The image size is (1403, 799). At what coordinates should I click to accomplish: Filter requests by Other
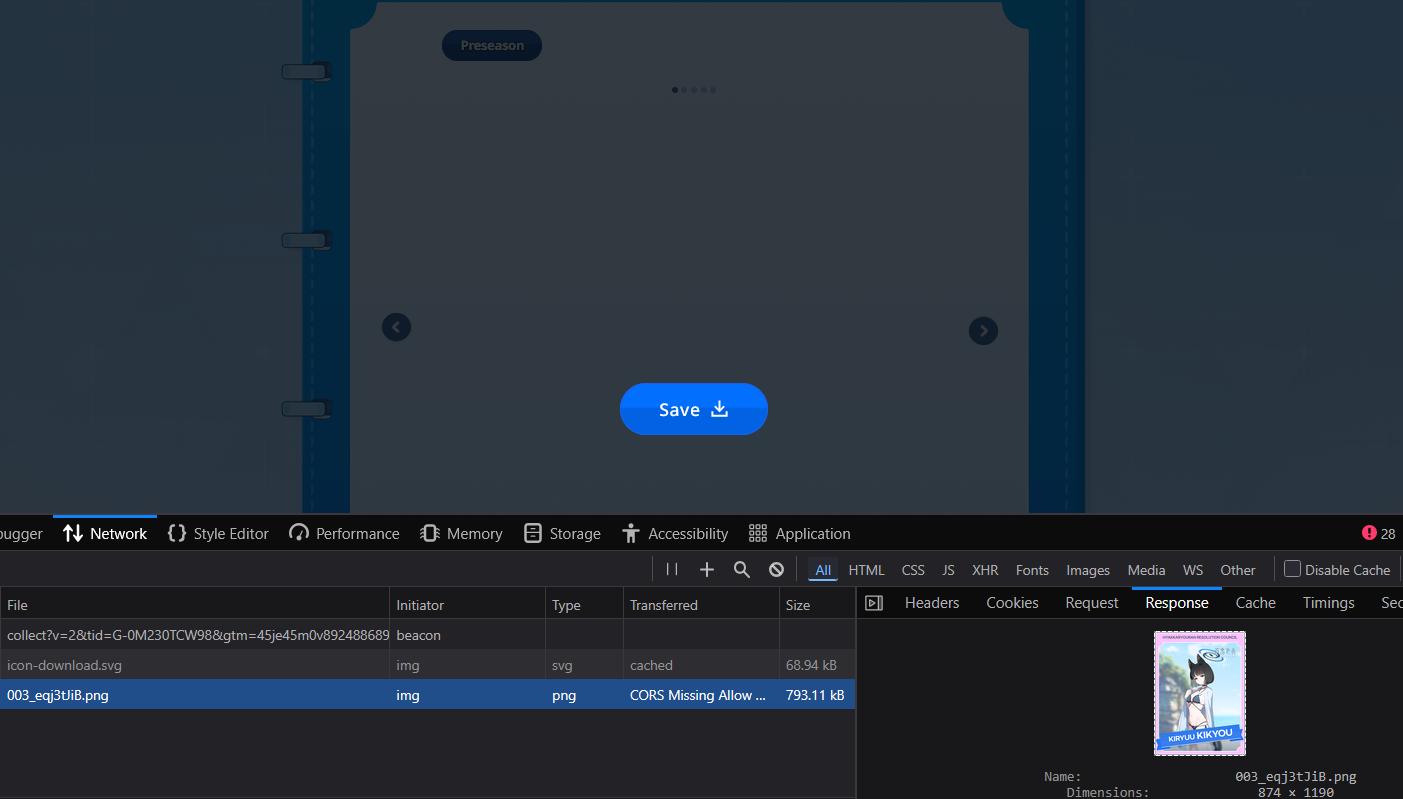pos(1238,570)
